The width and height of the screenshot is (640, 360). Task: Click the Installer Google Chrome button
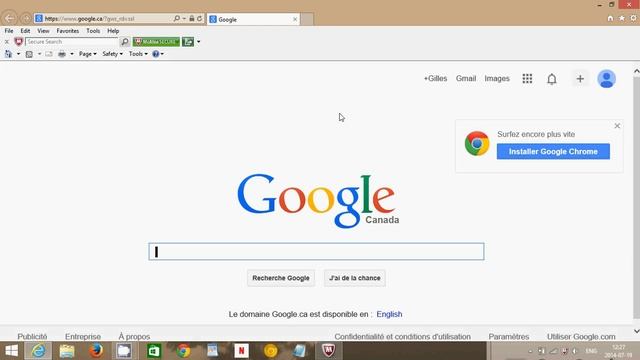click(x=553, y=151)
